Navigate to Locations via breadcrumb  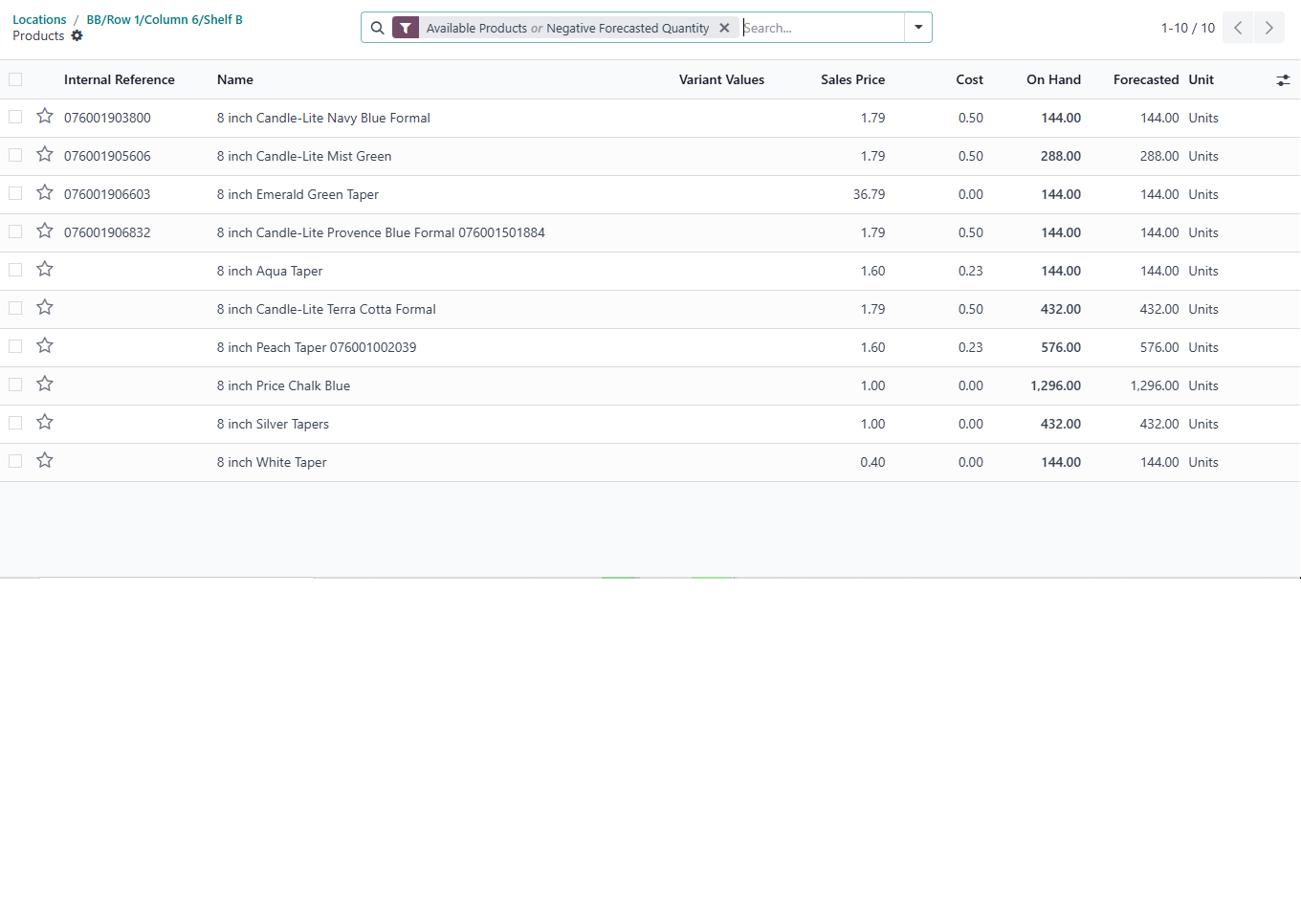pyautogui.click(x=39, y=19)
